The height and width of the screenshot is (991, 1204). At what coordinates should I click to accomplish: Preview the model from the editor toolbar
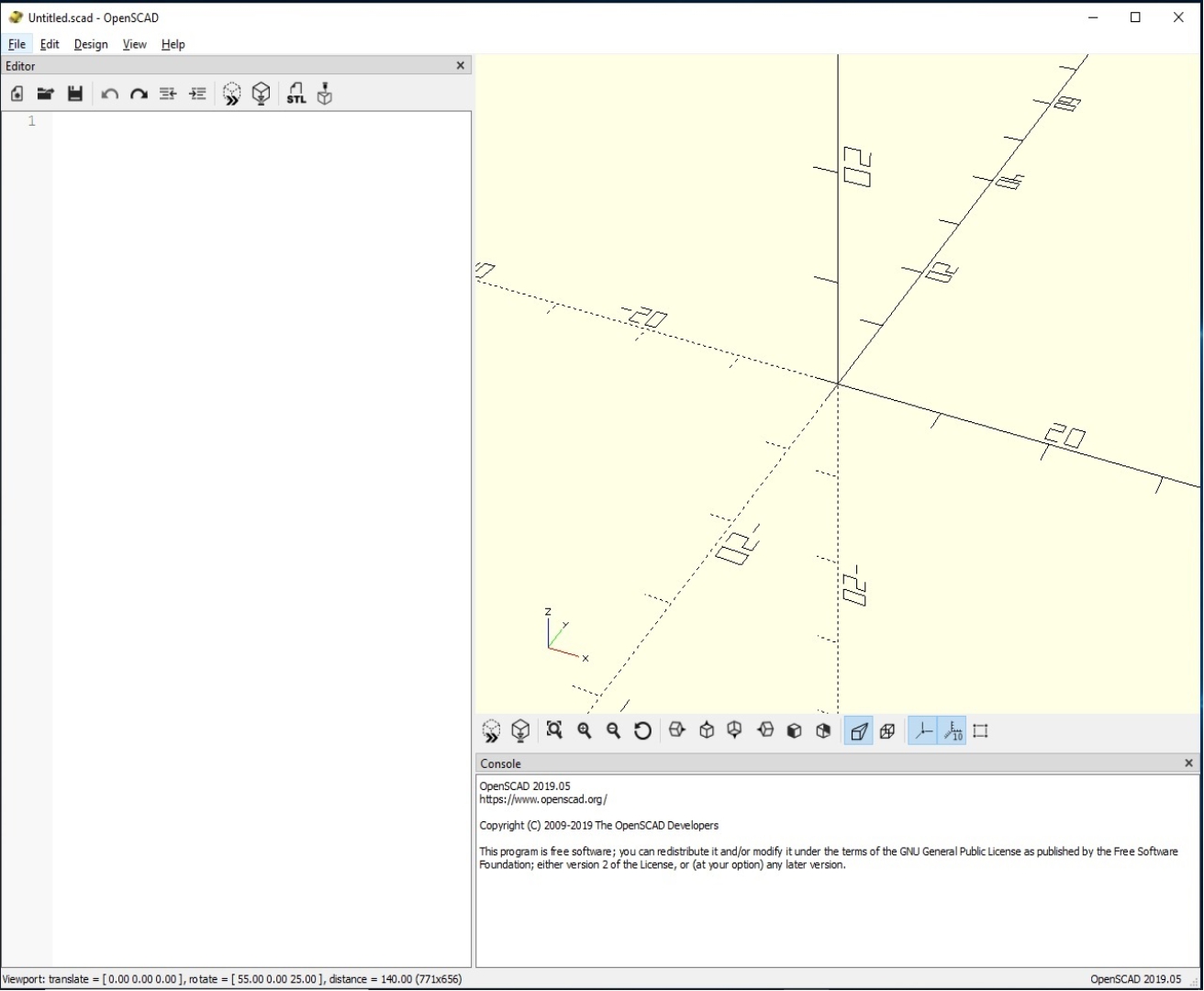pos(231,94)
